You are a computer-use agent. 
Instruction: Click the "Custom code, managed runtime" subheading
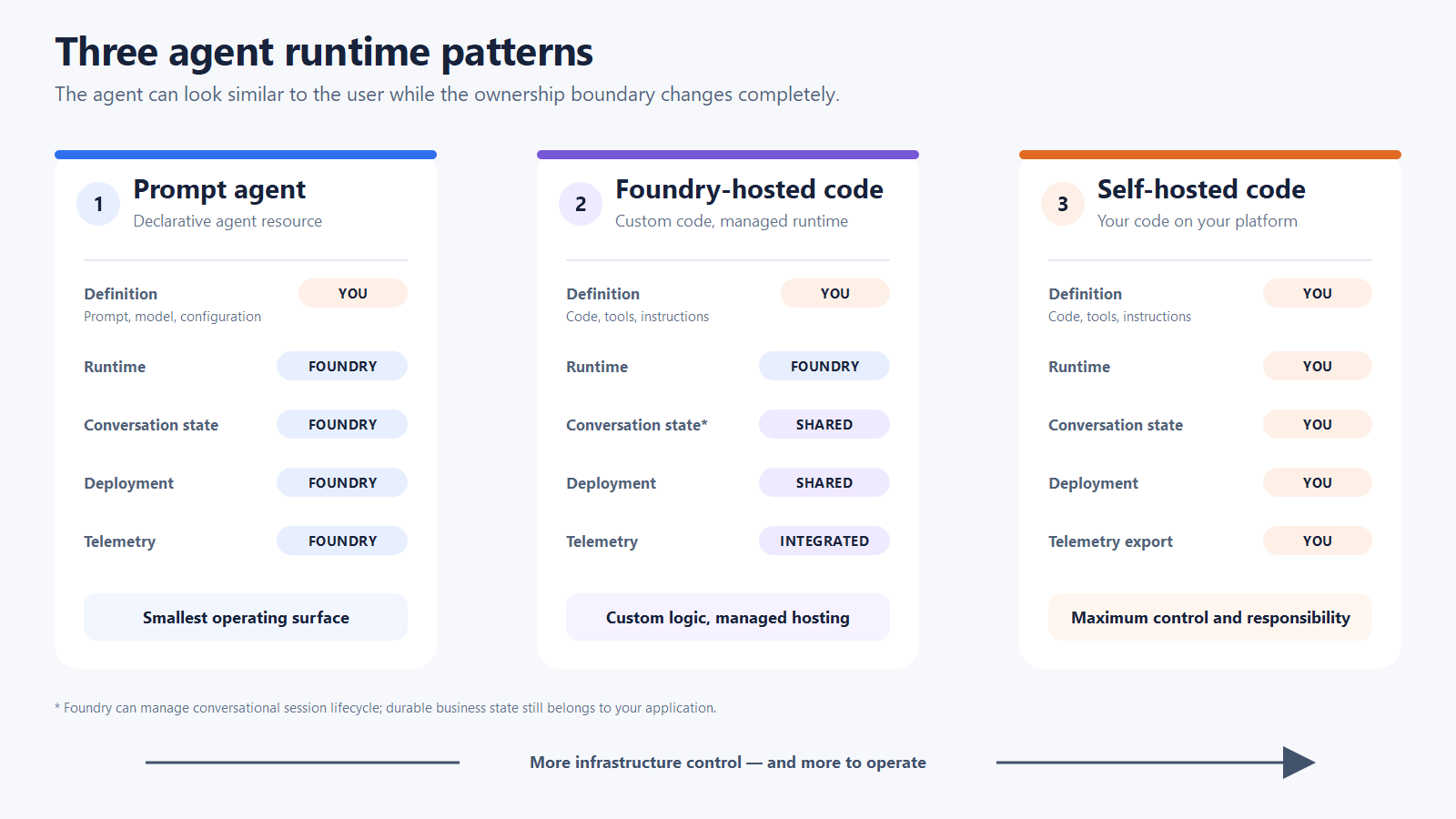coord(732,221)
